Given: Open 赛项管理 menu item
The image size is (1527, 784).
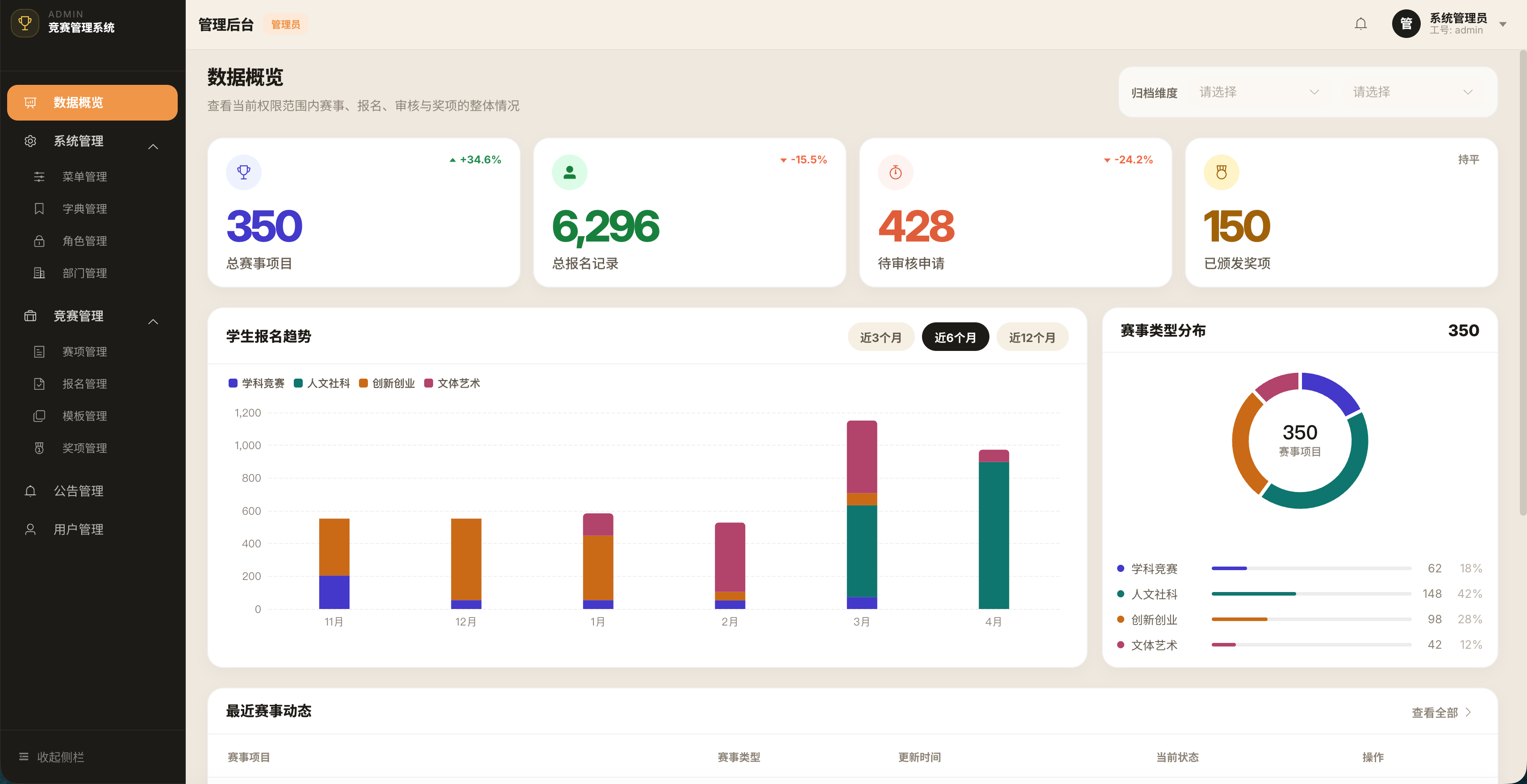Looking at the screenshot, I should 92,351.
